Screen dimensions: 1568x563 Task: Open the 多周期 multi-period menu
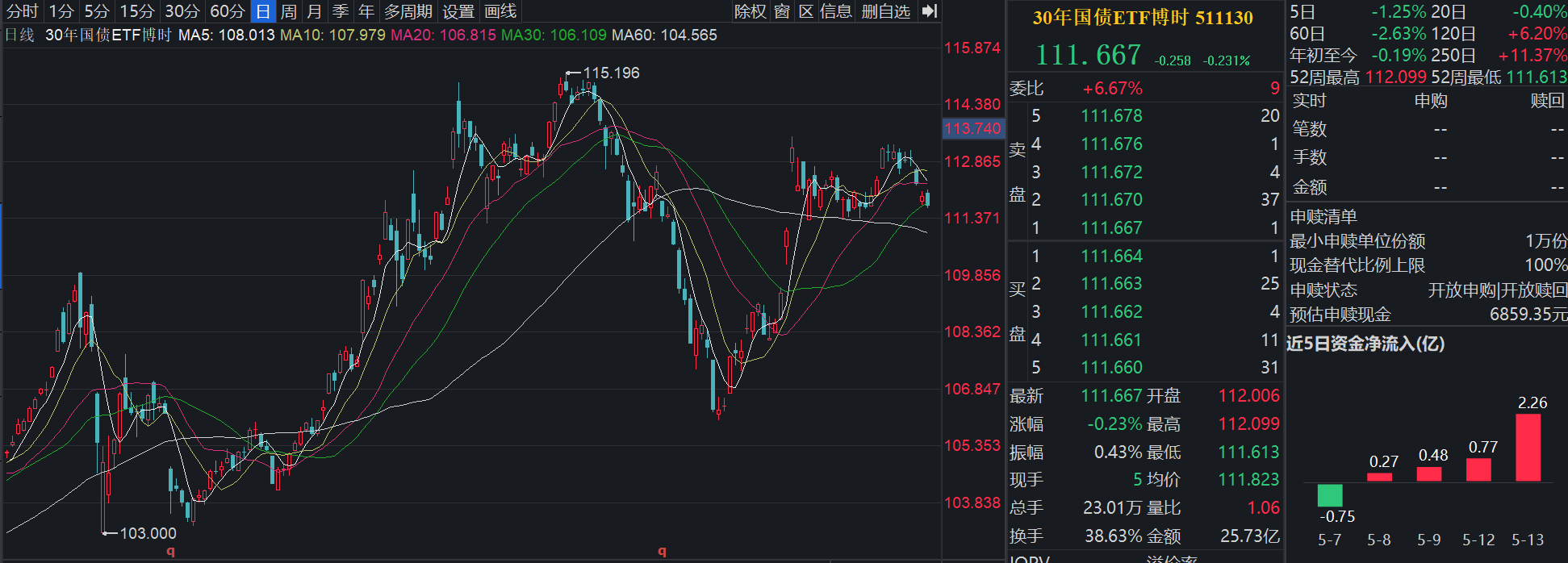408,11
